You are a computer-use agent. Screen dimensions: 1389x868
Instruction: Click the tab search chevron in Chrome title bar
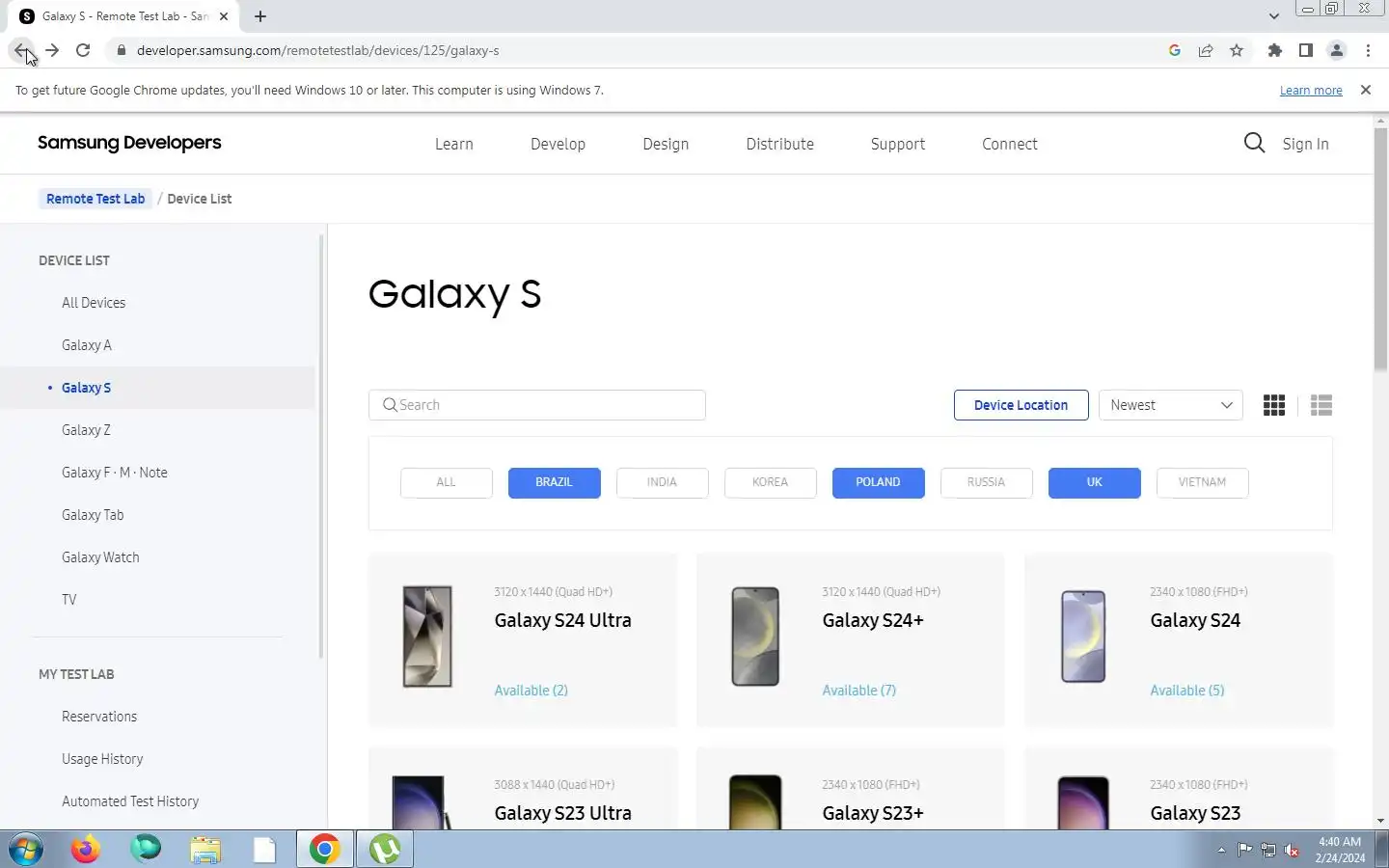[1274, 16]
